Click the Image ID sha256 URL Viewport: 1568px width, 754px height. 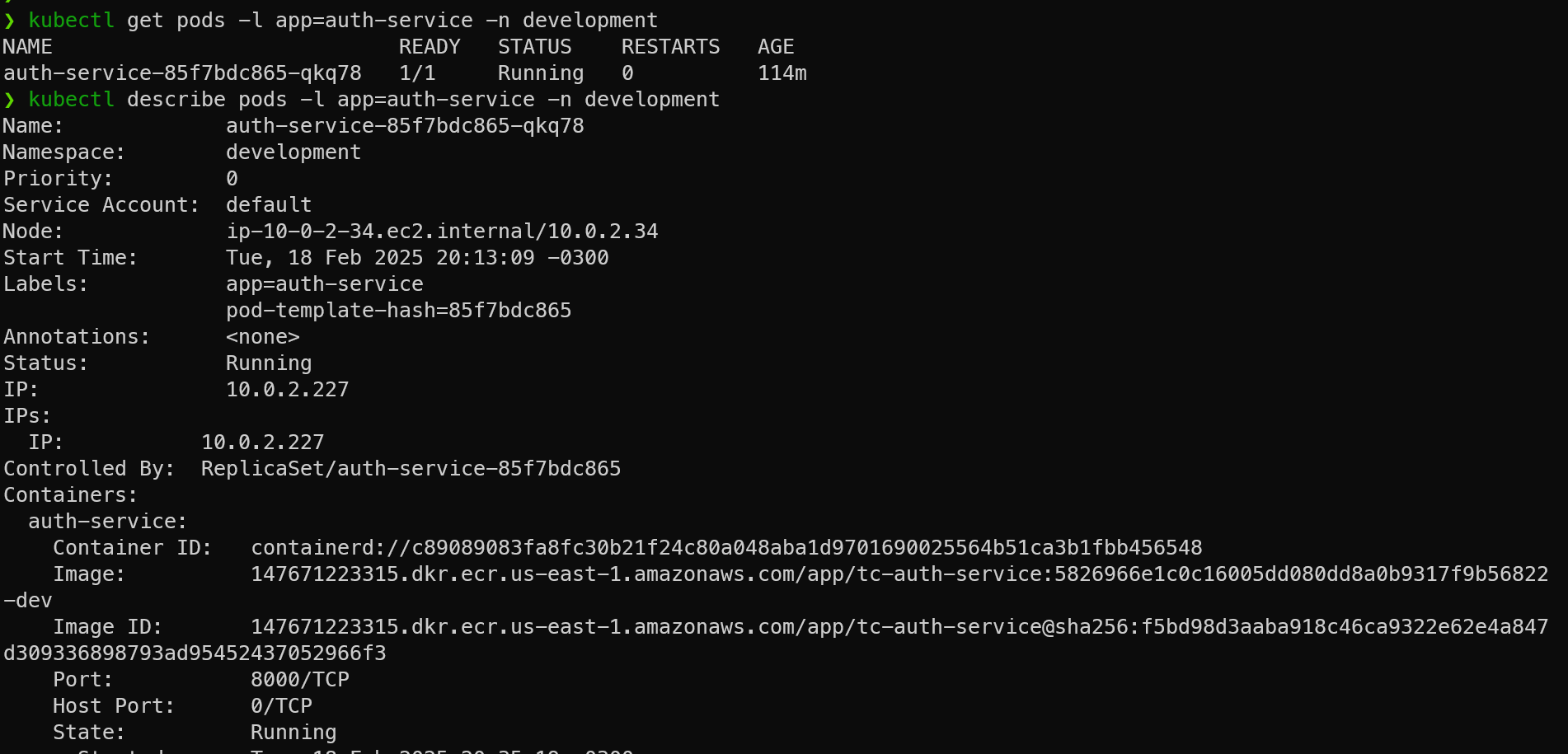pos(899,627)
